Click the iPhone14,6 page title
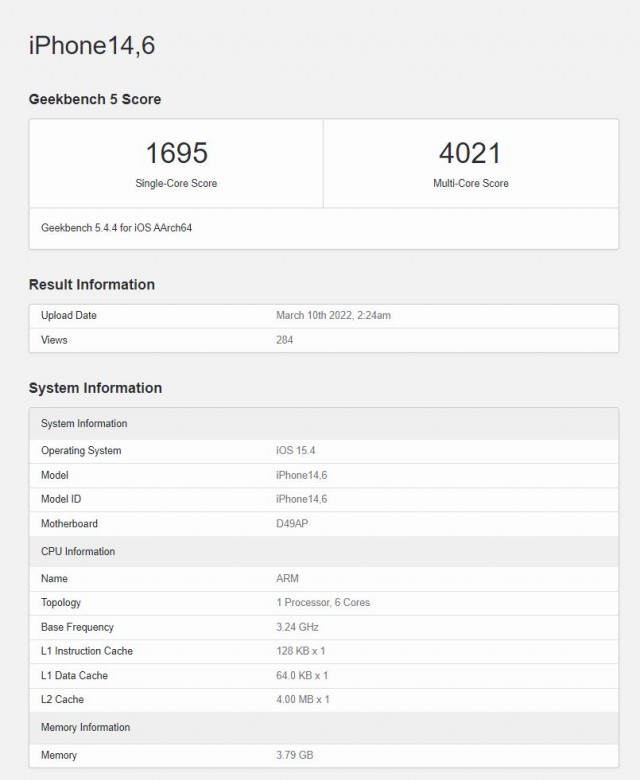Image resolution: width=640 pixels, height=780 pixels. [x=92, y=45]
